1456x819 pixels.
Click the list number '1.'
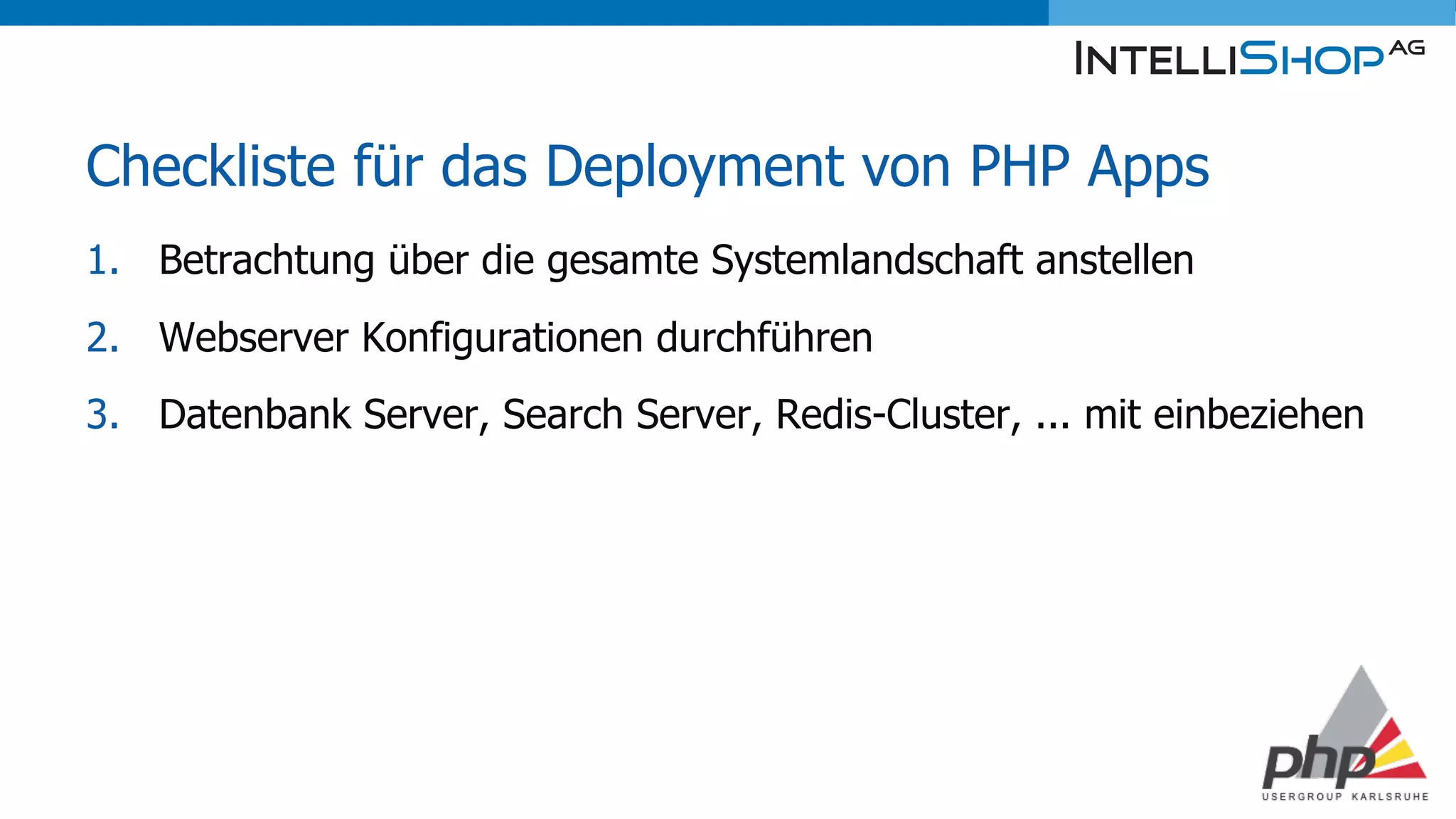coord(103,260)
